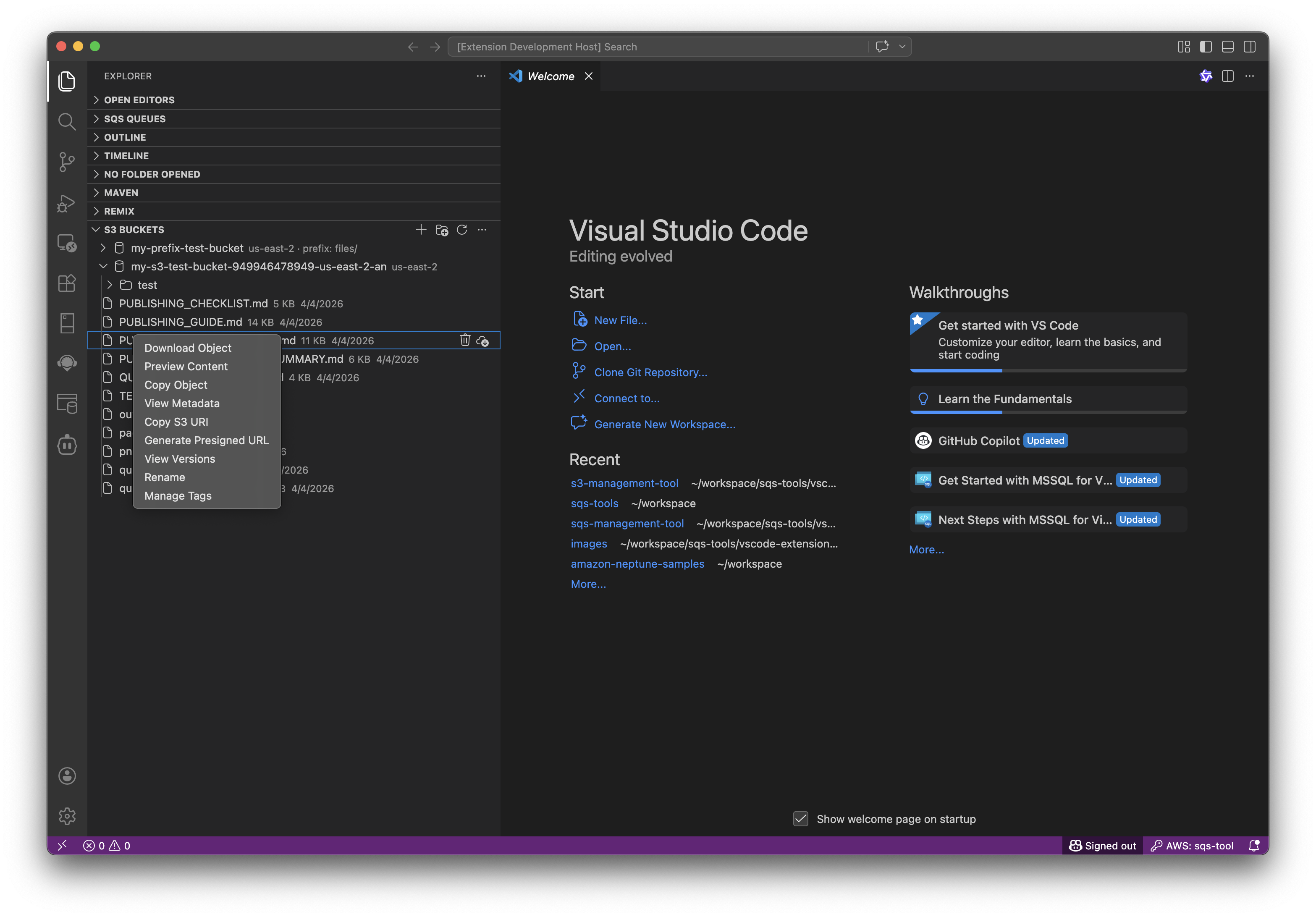The image size is (1316, 917).
Task: Open the Extensions view
Action: pos(67,284)
